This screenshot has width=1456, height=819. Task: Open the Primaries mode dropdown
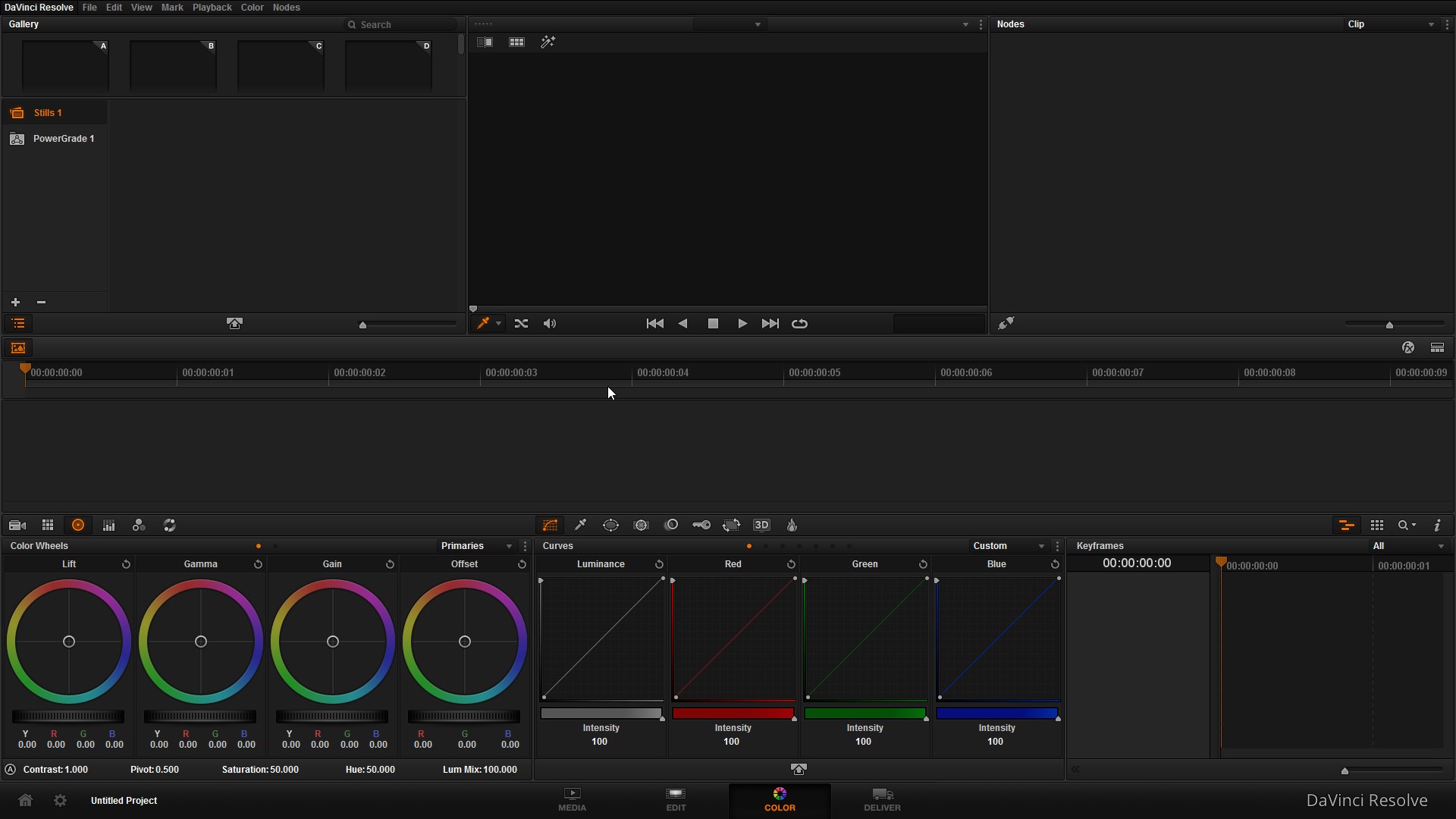478,546
